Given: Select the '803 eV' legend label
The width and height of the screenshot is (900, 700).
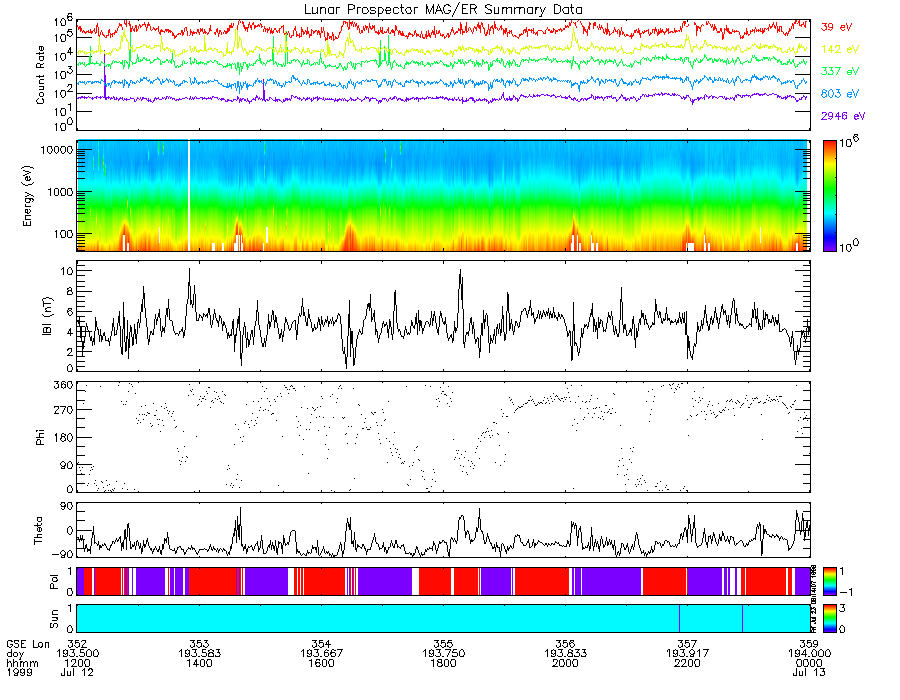Looking at the screenshot, I should click(x=840, y=94).
